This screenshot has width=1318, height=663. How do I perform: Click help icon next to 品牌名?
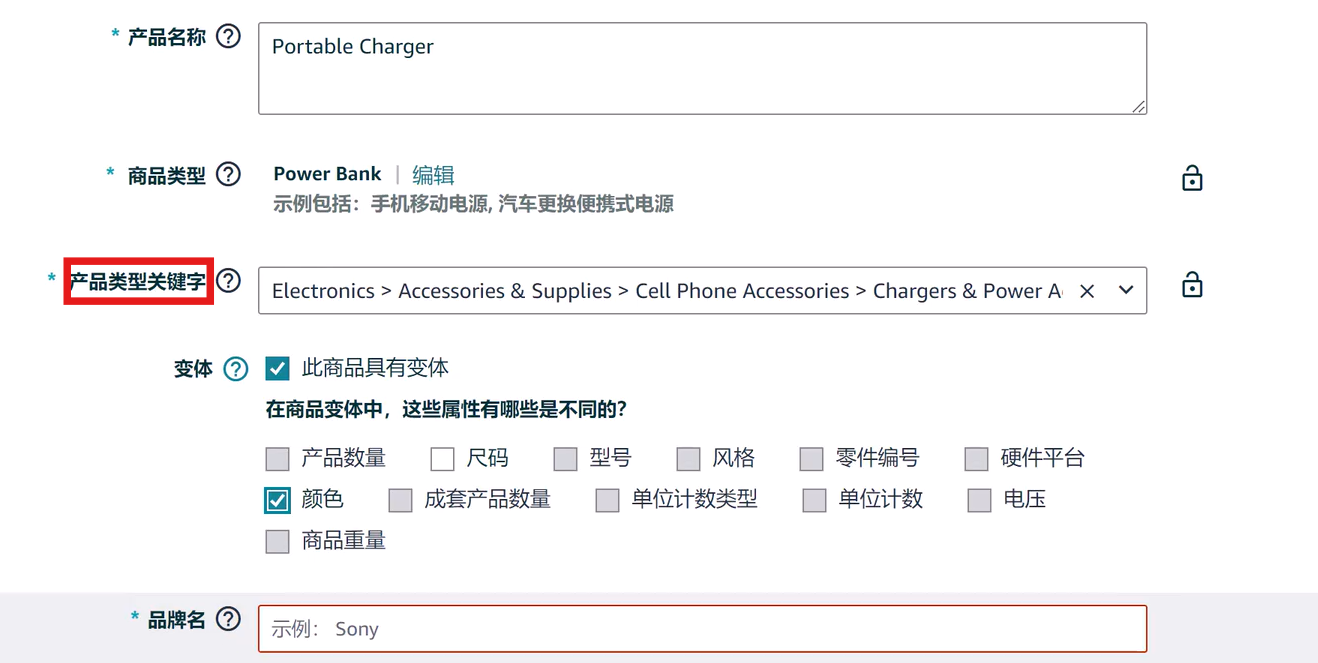228,620
